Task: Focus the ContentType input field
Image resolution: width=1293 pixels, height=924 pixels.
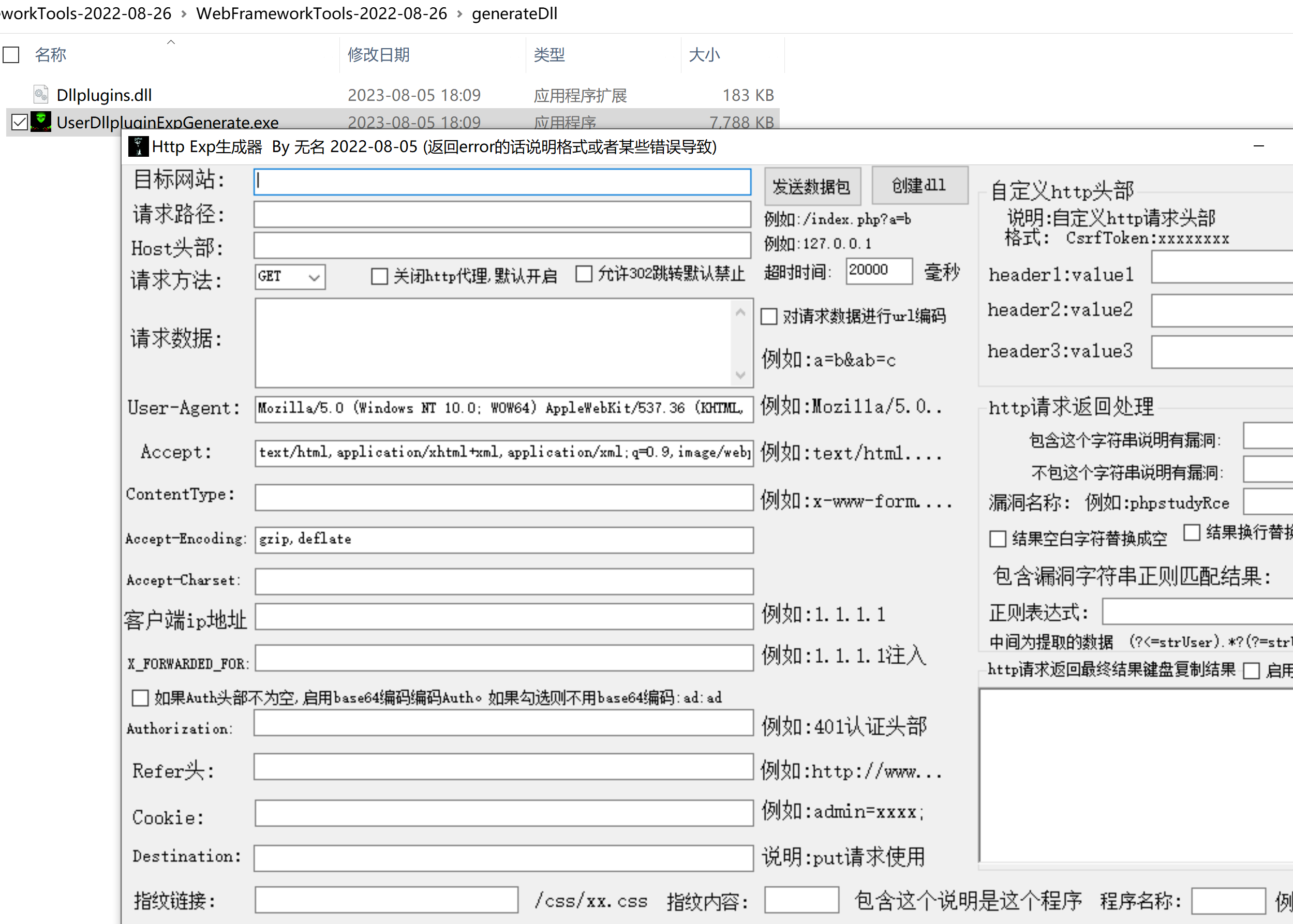Action: click(504, 497)
